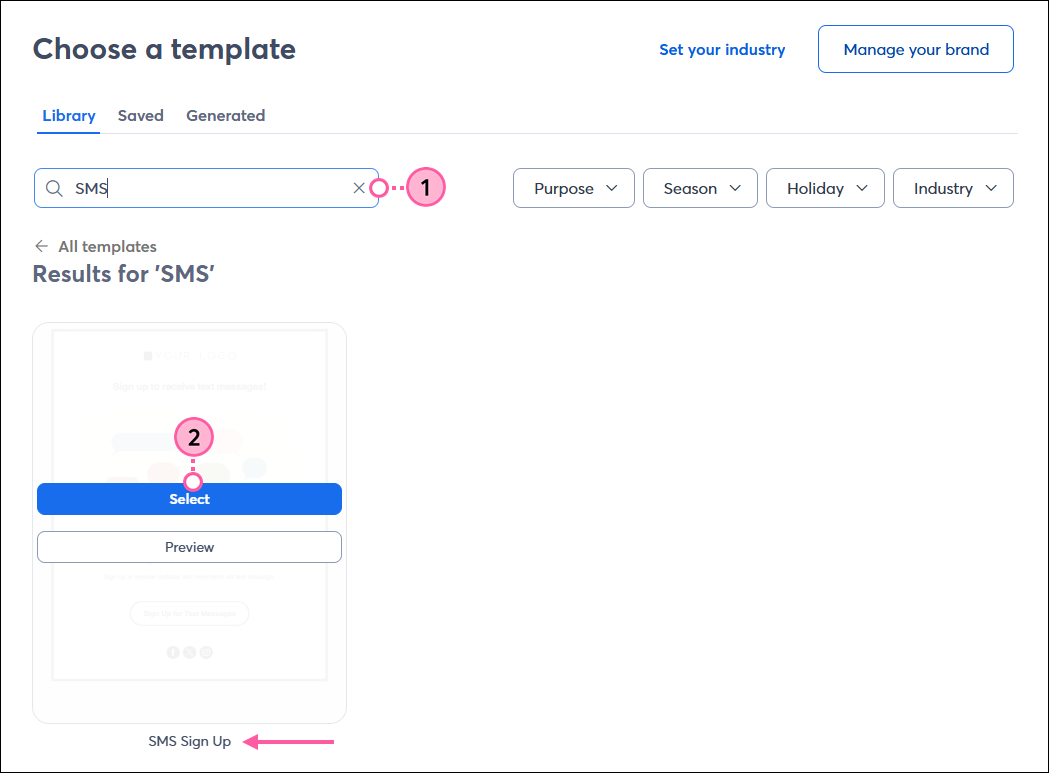Click the Holiday dropdown chevron icon

pyautogui.click(x=861, y=188)
